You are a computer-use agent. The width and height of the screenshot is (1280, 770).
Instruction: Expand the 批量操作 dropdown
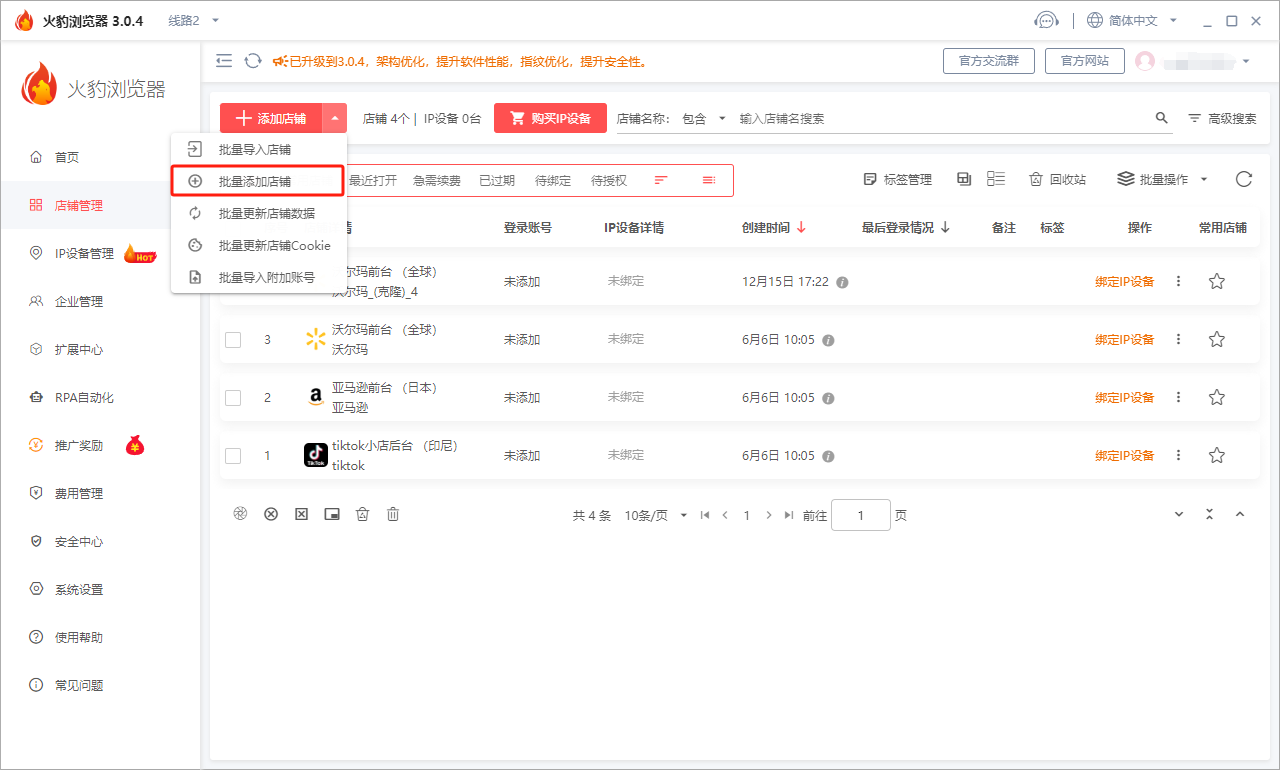click(x=1160, y=179)
